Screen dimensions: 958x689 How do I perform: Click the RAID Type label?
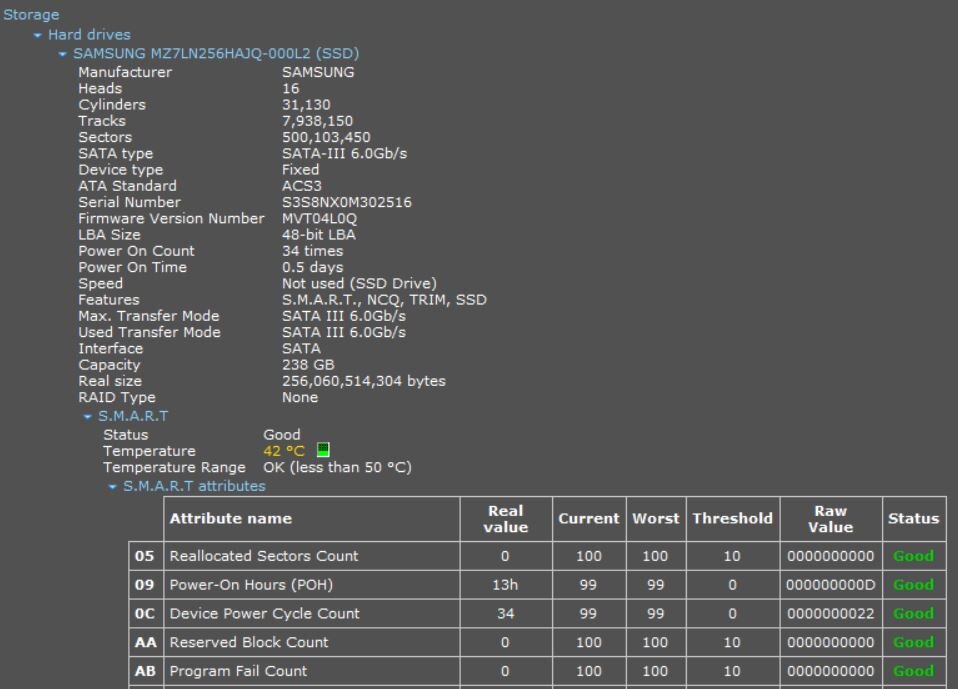[117, 398]
